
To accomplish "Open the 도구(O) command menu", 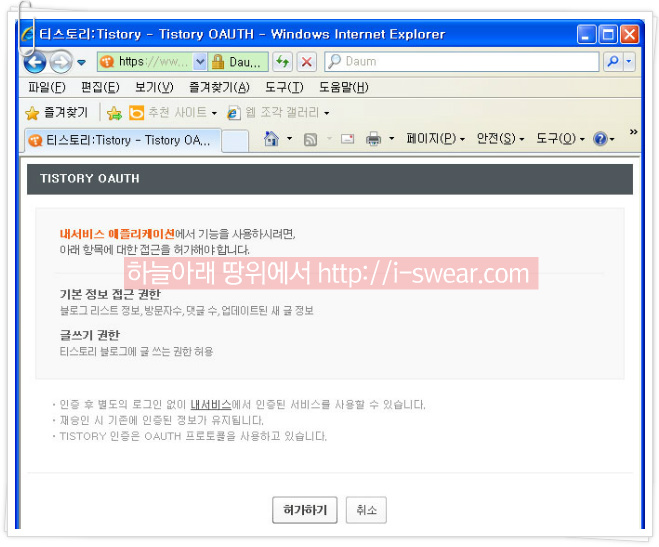I will pyautogui.click(x=561, y=138).
